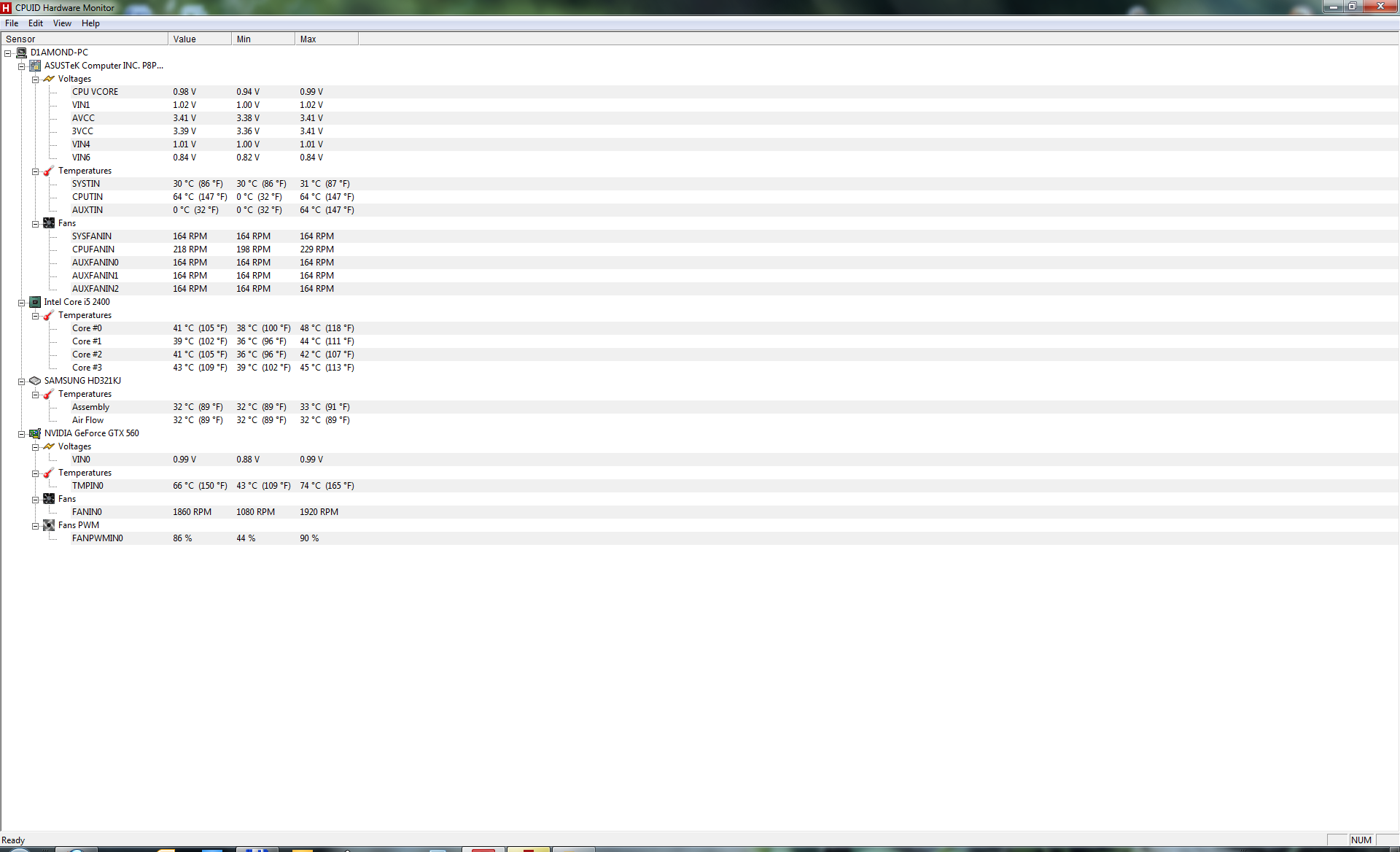The width and height of the screenshot is (1400, 852).
Task: Click the Min column header
Action: pos(263,39)
